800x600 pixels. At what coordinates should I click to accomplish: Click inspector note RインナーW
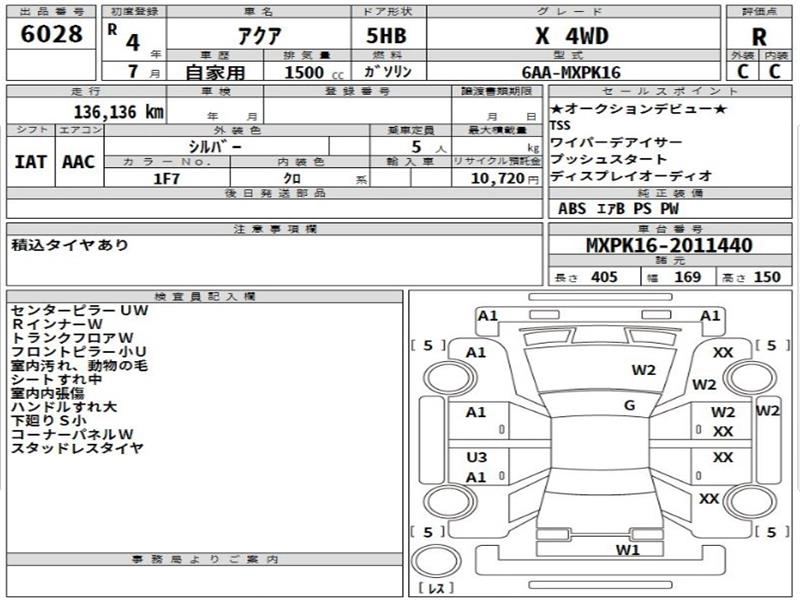(57, 324)
